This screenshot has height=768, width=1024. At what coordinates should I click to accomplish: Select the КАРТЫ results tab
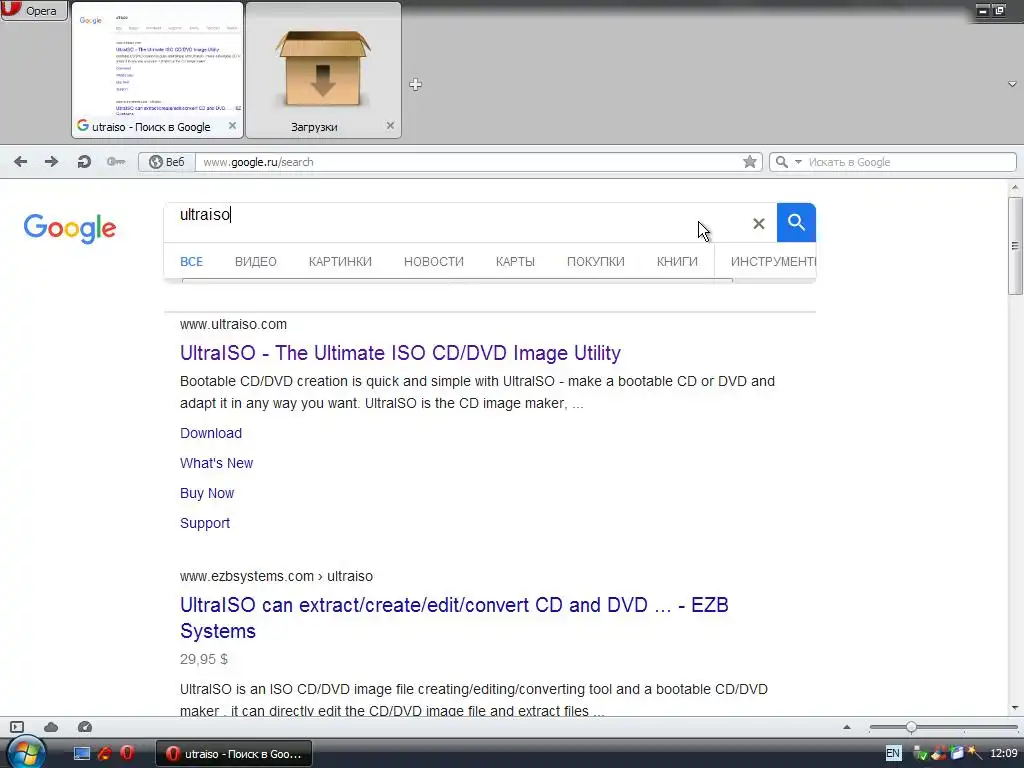515,262
